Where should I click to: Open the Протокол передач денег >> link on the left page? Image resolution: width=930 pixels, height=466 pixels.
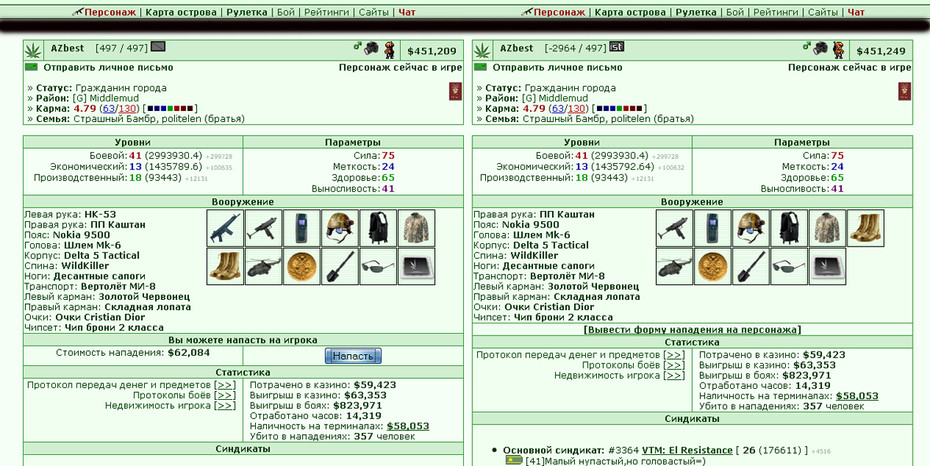pyautogui.click(x=225, y=385)
